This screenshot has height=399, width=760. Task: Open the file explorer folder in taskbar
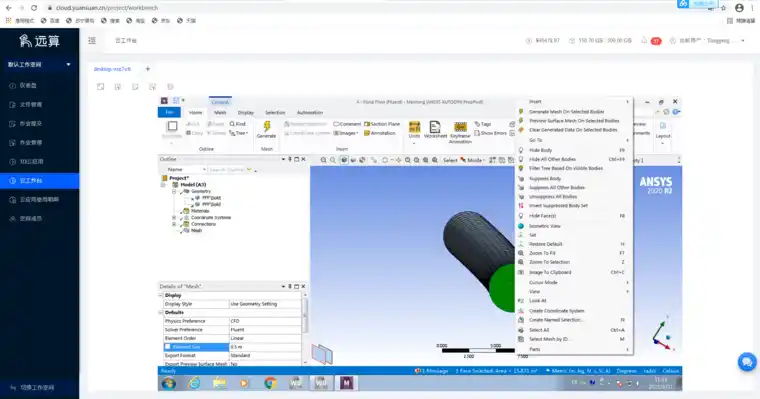pos(220,383)
